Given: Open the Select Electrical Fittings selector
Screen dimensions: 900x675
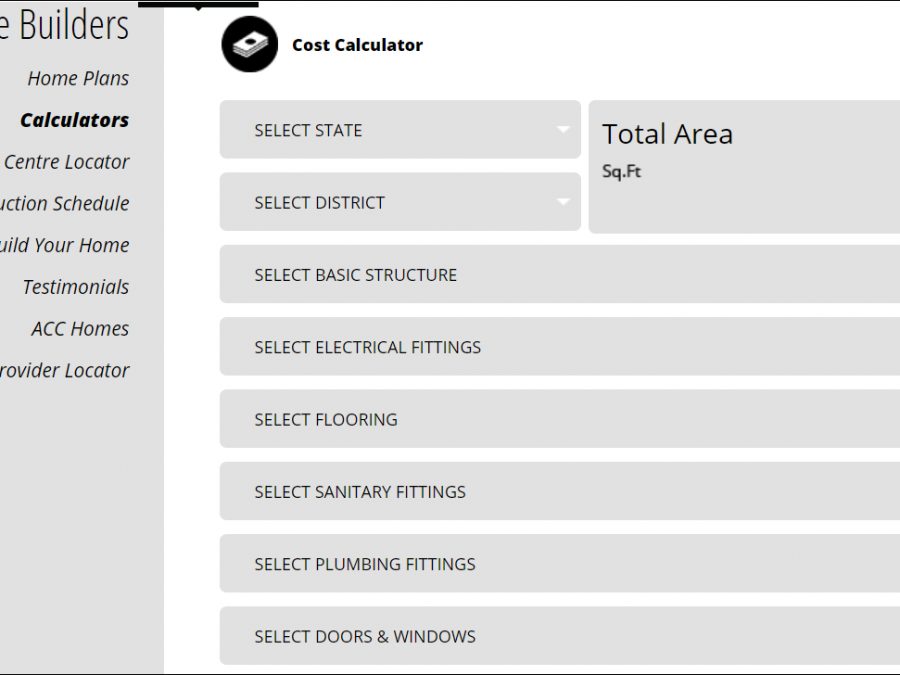Looking at the screenshot, I should tap(560, 347).
